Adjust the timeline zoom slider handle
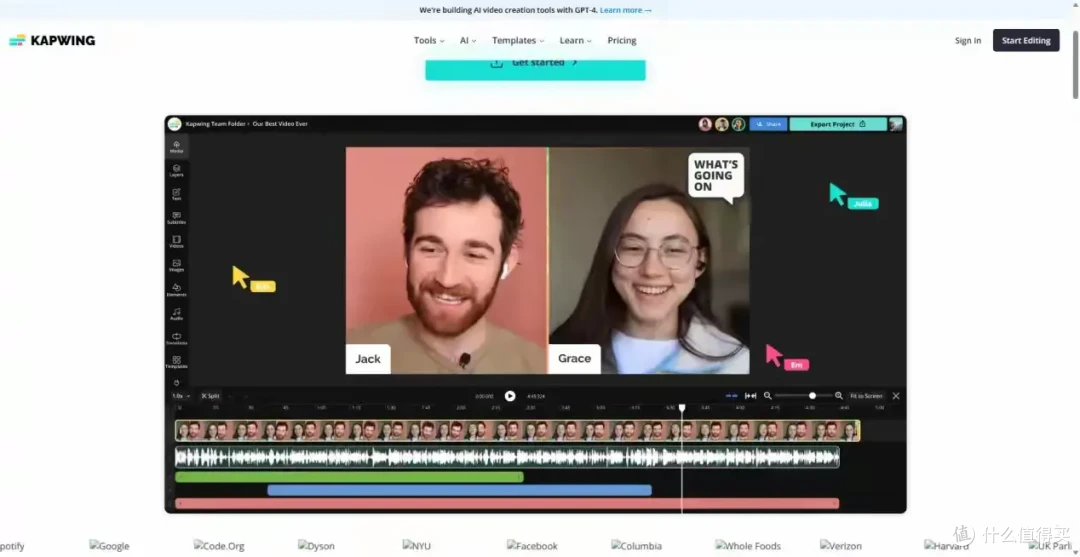Screen dimensions: 1080x557 click(x=812, y=396)
